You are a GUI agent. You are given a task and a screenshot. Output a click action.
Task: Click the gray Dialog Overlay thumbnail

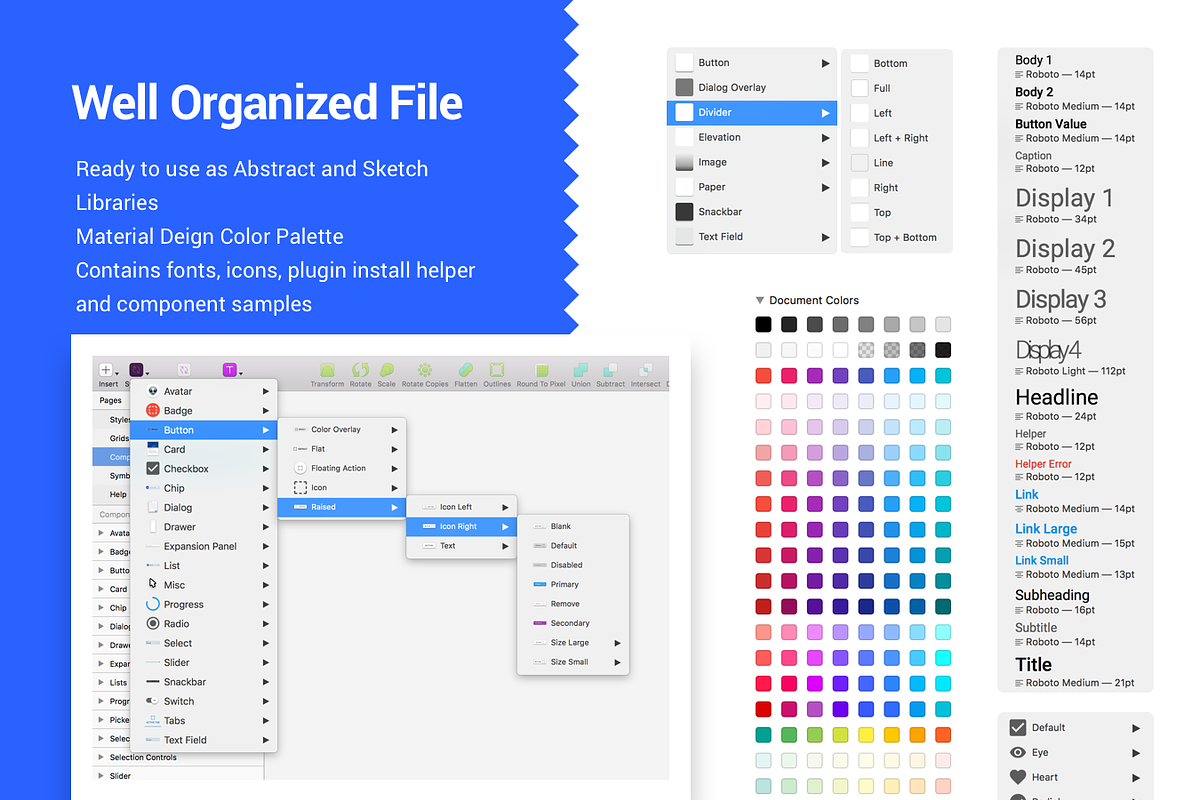(x=684, y=87)
